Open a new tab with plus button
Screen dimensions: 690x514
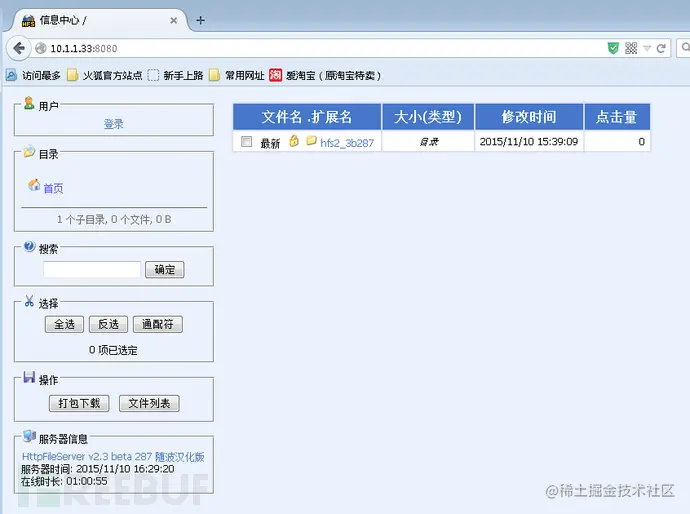pyautogui.click(x=200, y=20)
